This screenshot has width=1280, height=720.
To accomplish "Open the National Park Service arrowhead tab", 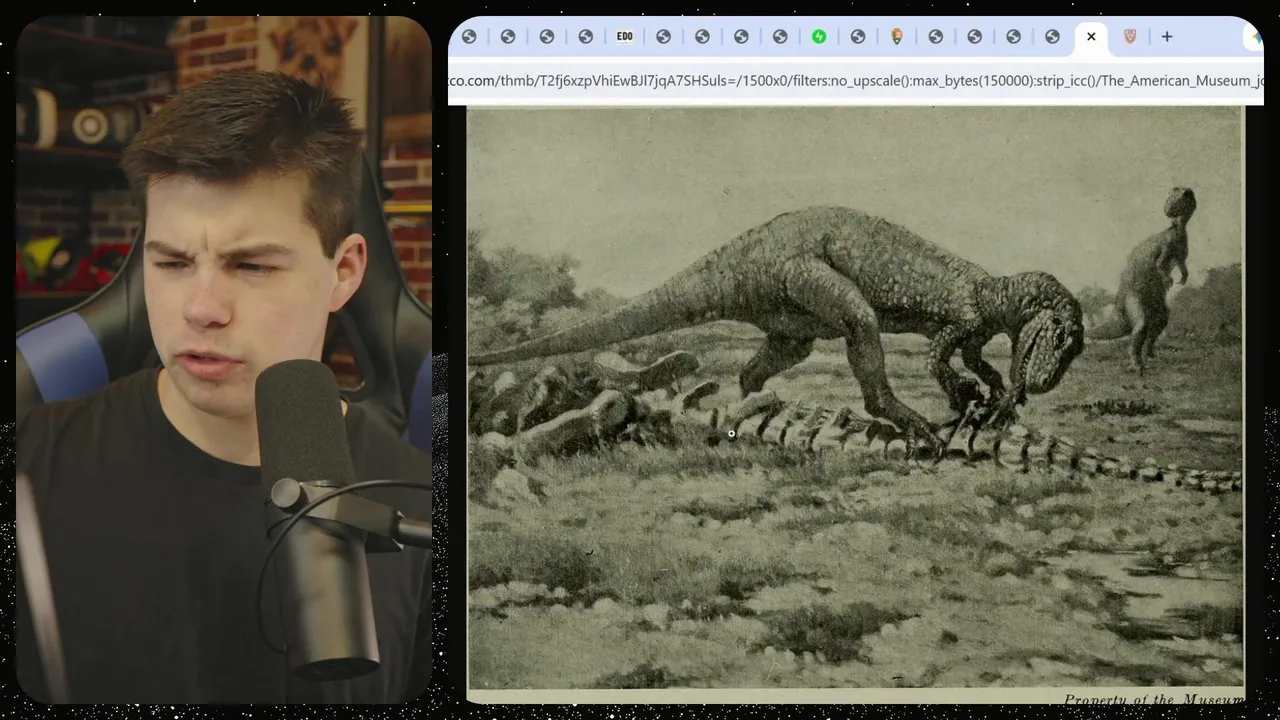I will pos(897,37).
